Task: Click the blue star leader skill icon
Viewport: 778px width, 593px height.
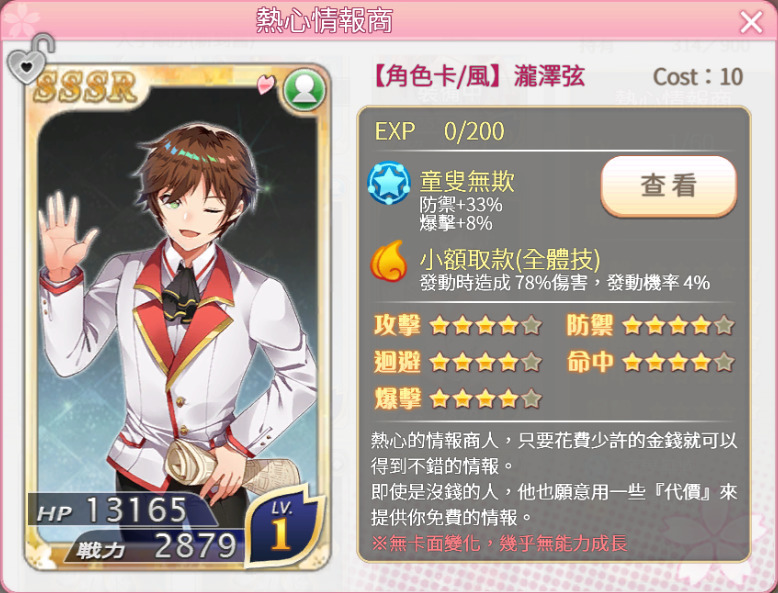Action: (389, 183)
